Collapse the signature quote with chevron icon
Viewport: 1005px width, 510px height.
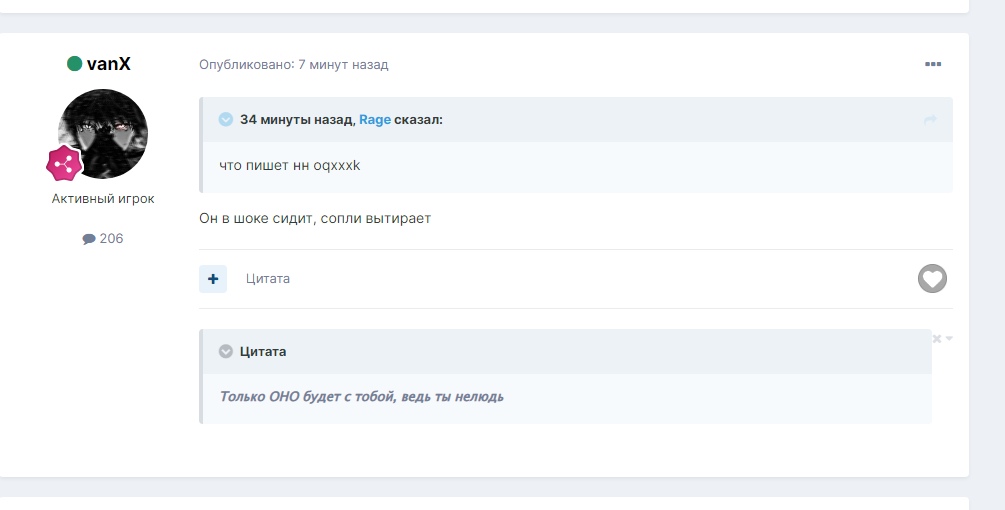coord(226,352)
